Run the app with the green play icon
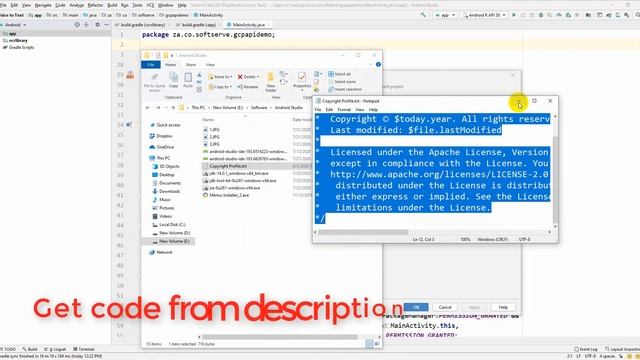This screenshot has height=360, width=640. click(x=514, y=15)
